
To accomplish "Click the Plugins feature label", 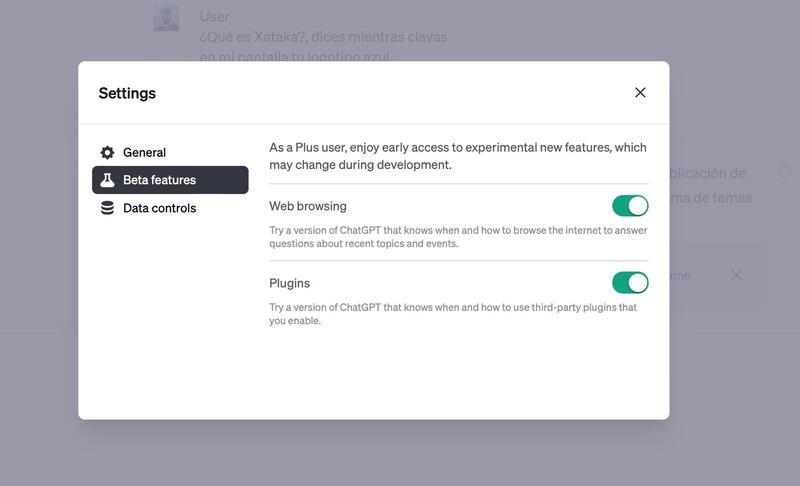I will (x=289, y=283).
